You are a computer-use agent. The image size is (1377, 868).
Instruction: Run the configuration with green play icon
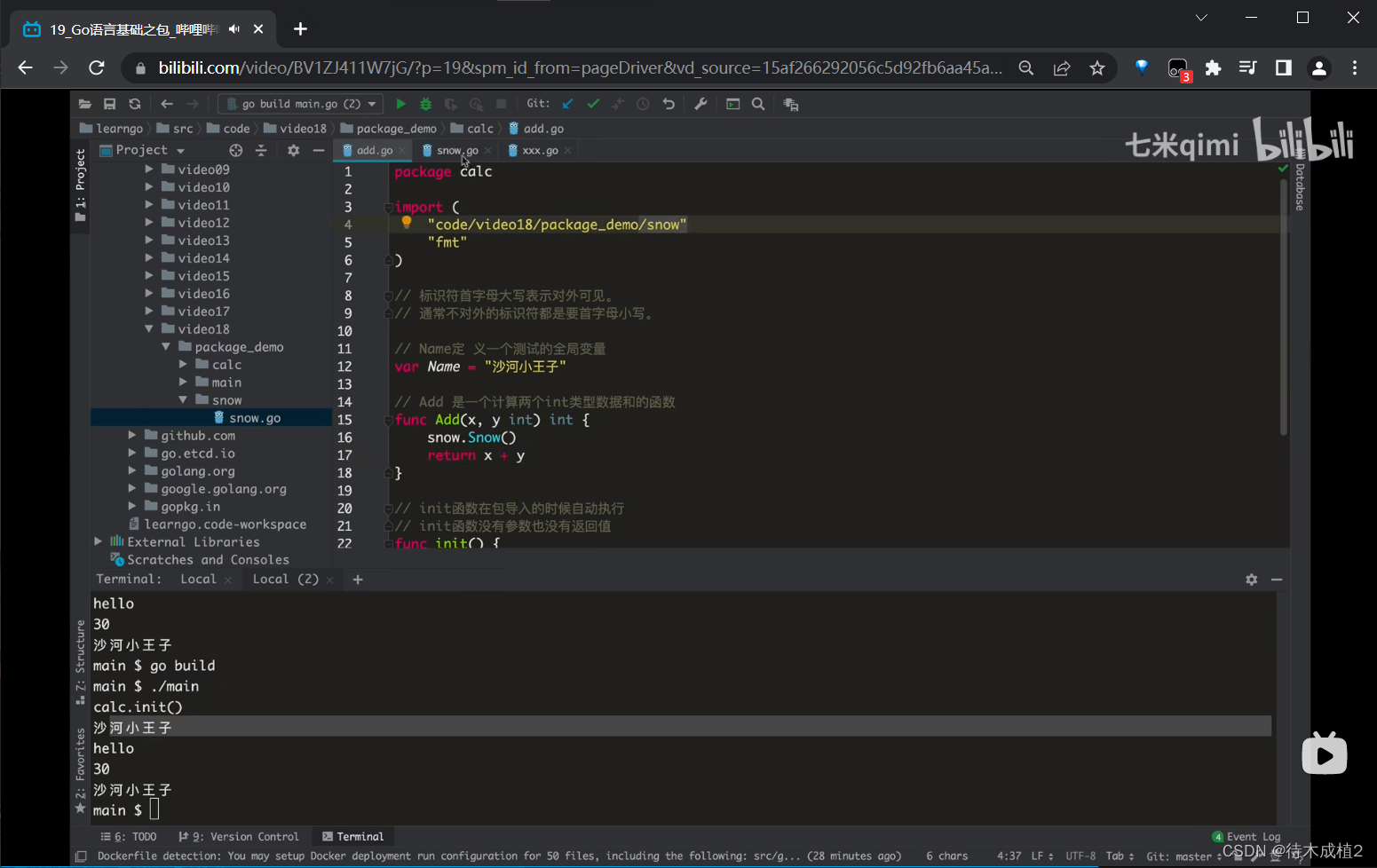[400, 104]
